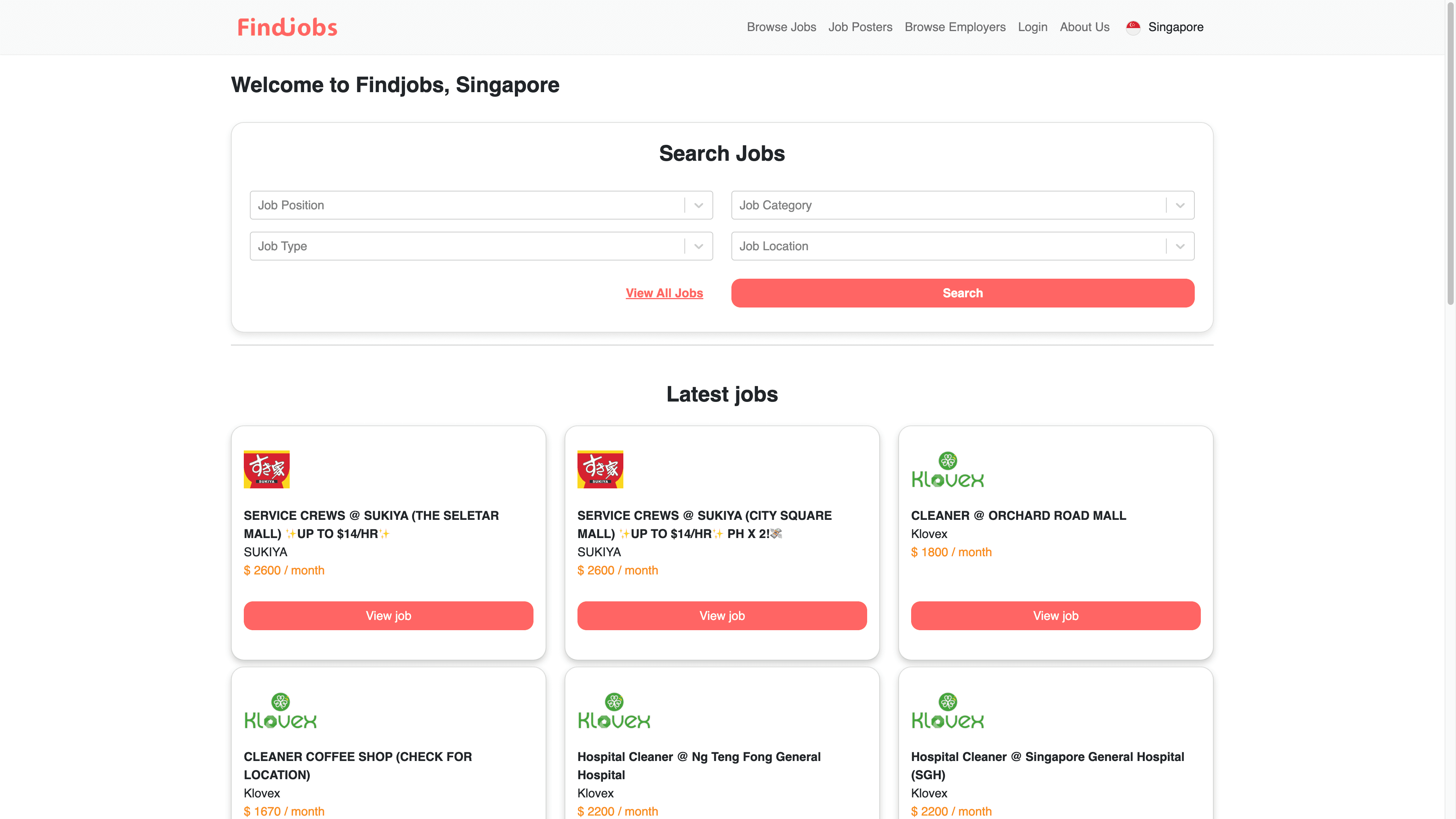
Task: Open the View All Jobs link
Action: point(664,293)
